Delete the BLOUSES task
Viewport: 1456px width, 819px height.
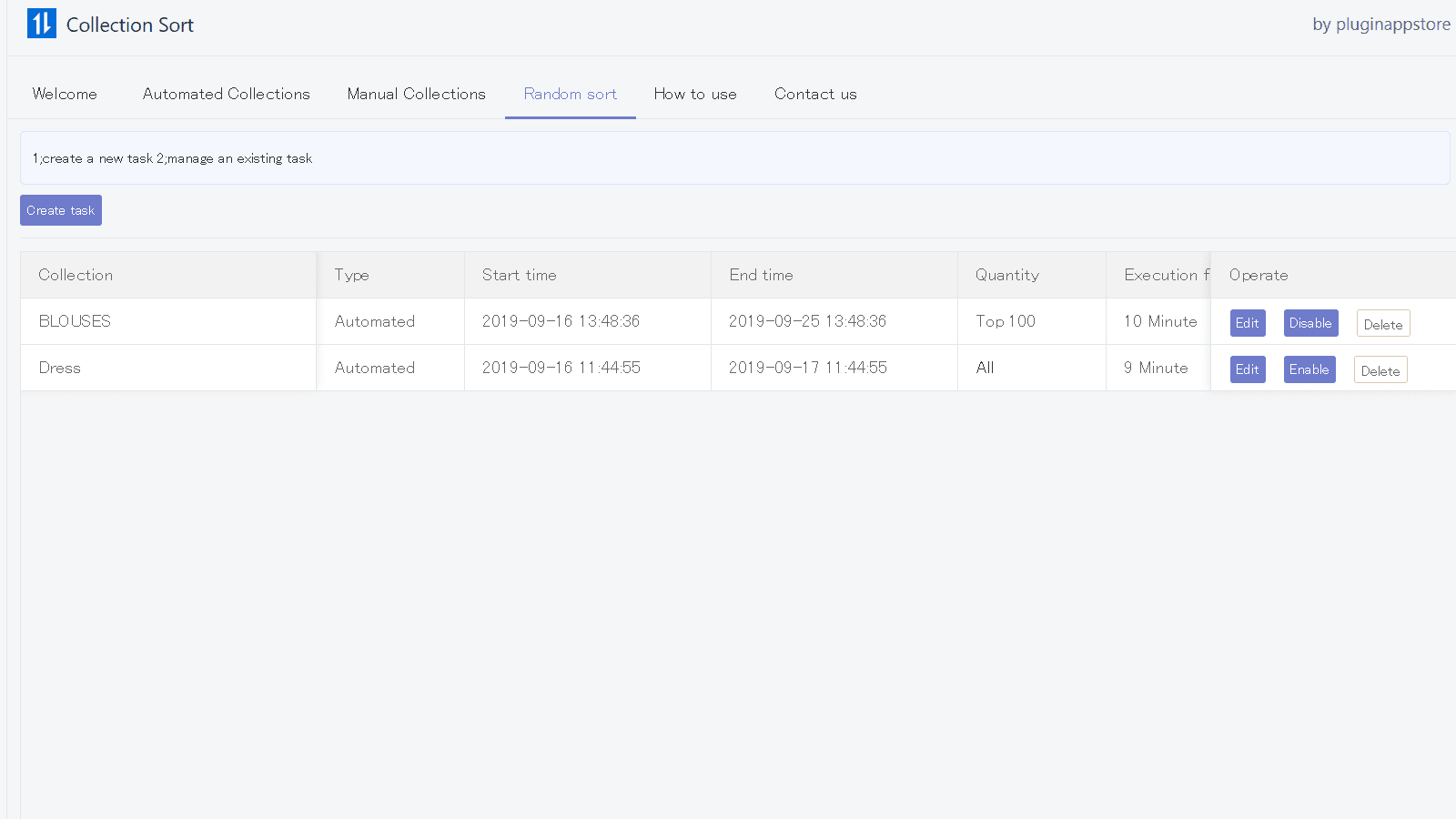pos(1382,323)
